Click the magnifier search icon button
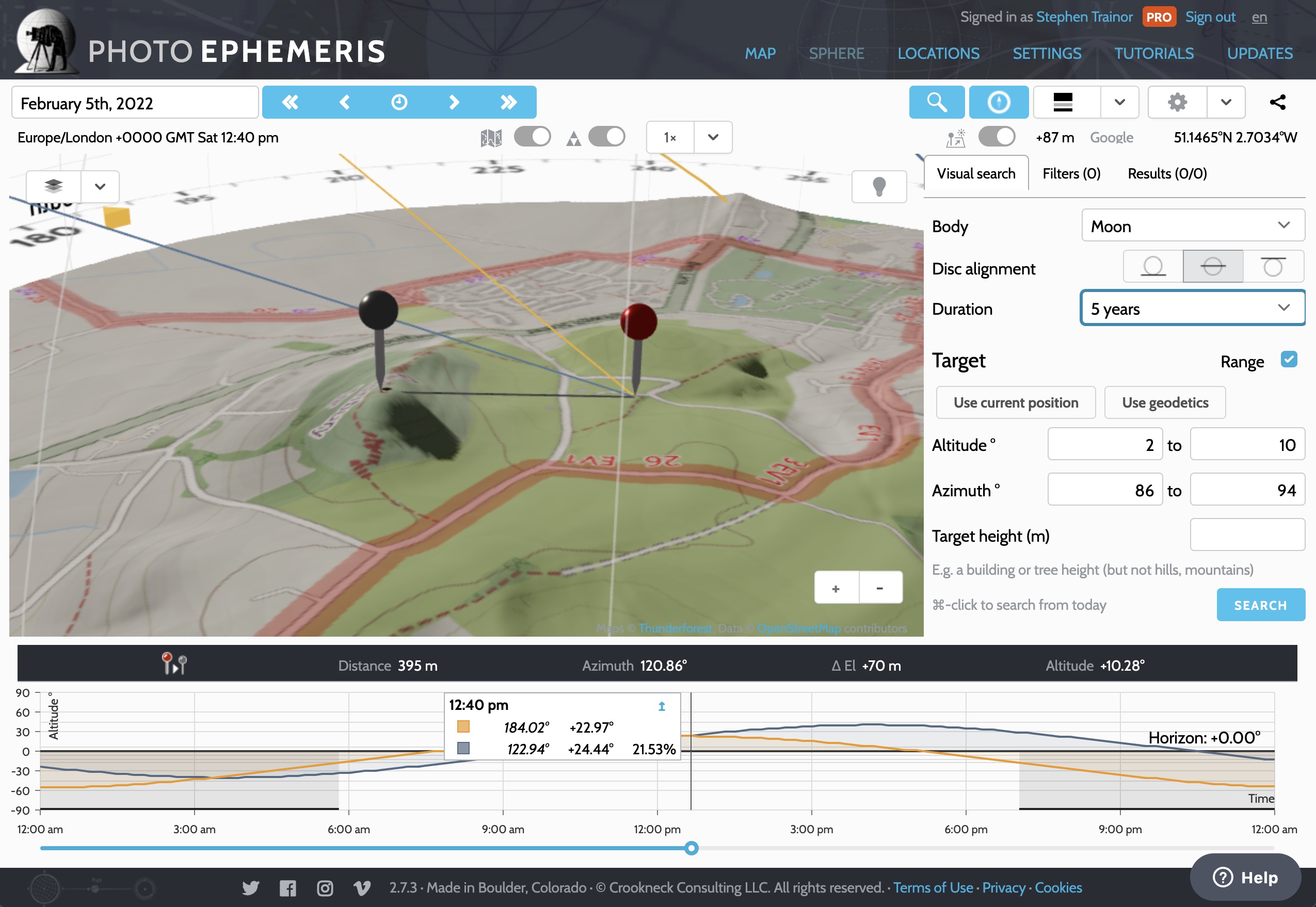The height and width of the screenshot is (907, 1316). (936, 102)
